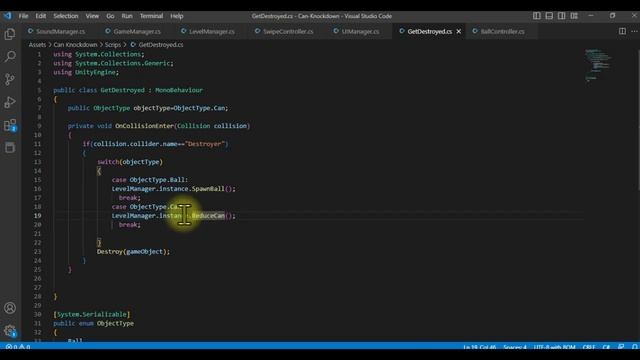The height and width of the screenshot is (360, 640).
Task: Open the Search view in activity bar
Action: pyautogui.click(x=10, y=56)
